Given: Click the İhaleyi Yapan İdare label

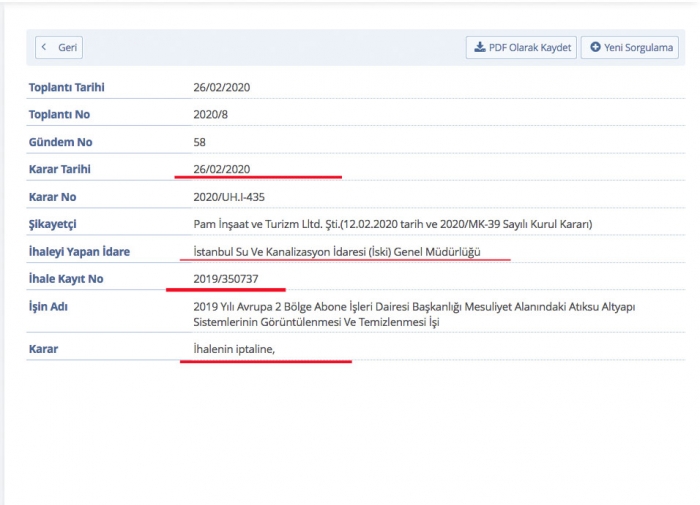Looking at the screenshot, I should [79, 252].
